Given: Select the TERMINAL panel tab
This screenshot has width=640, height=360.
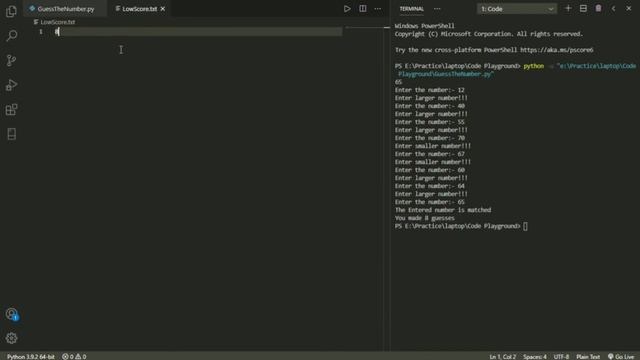Looking at the screenshot, I should [x=411, y=9].
